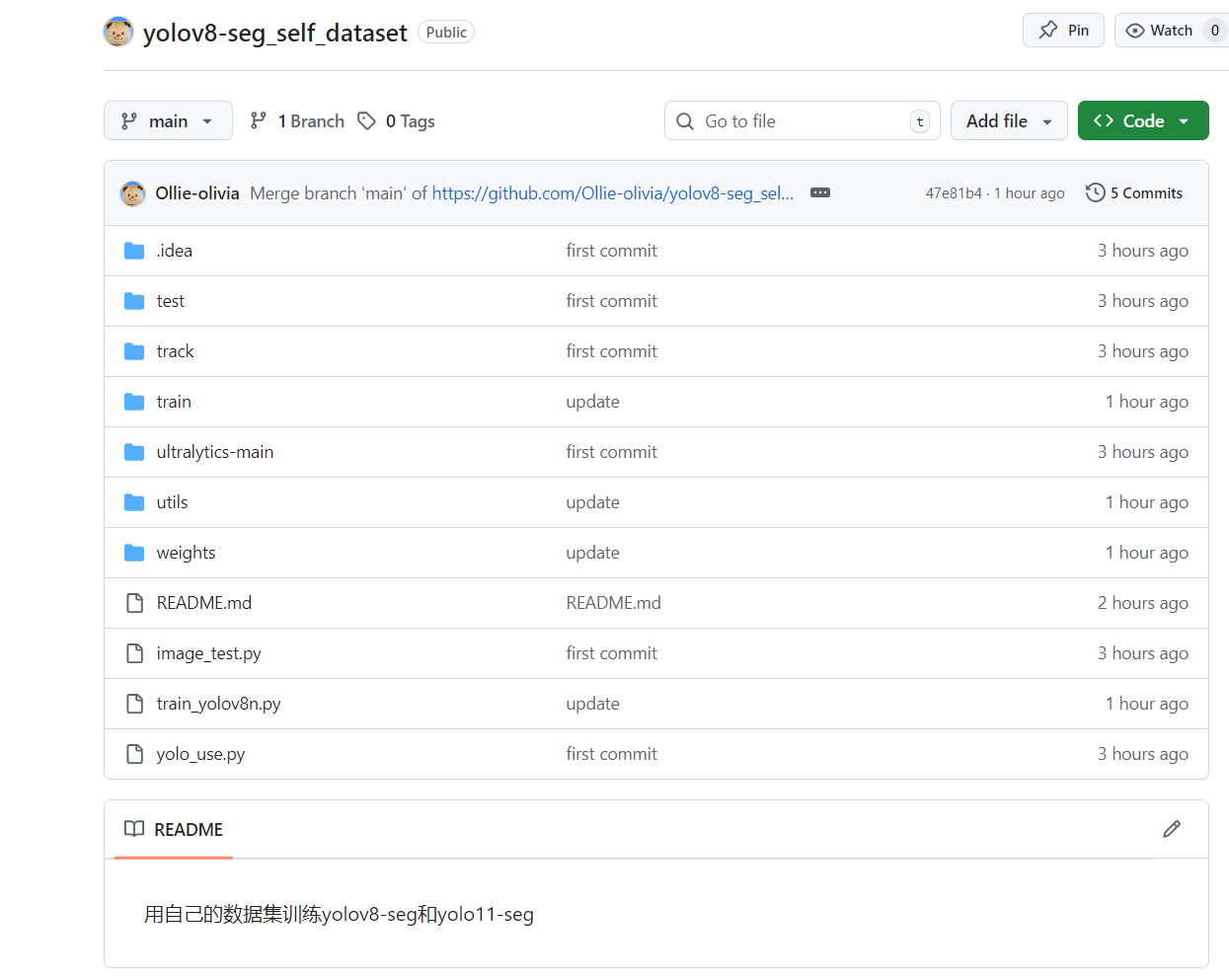Click the folder icon next to track
The image size is (1229, 980).
click(134, 351)
